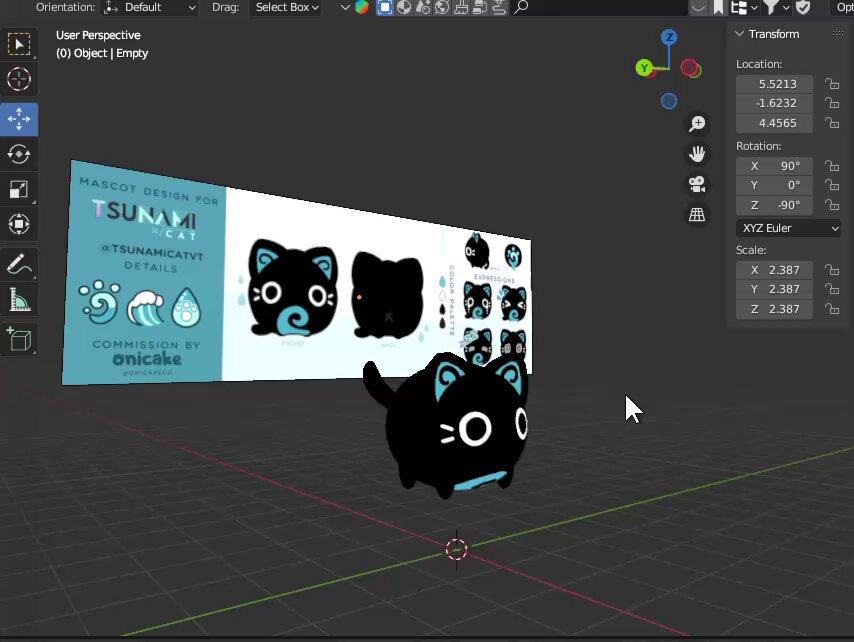The height and width of the screenshot is (642, 854).
Task: Click the lower blue negative Z gizmo ball
Action: coord(669,101)
